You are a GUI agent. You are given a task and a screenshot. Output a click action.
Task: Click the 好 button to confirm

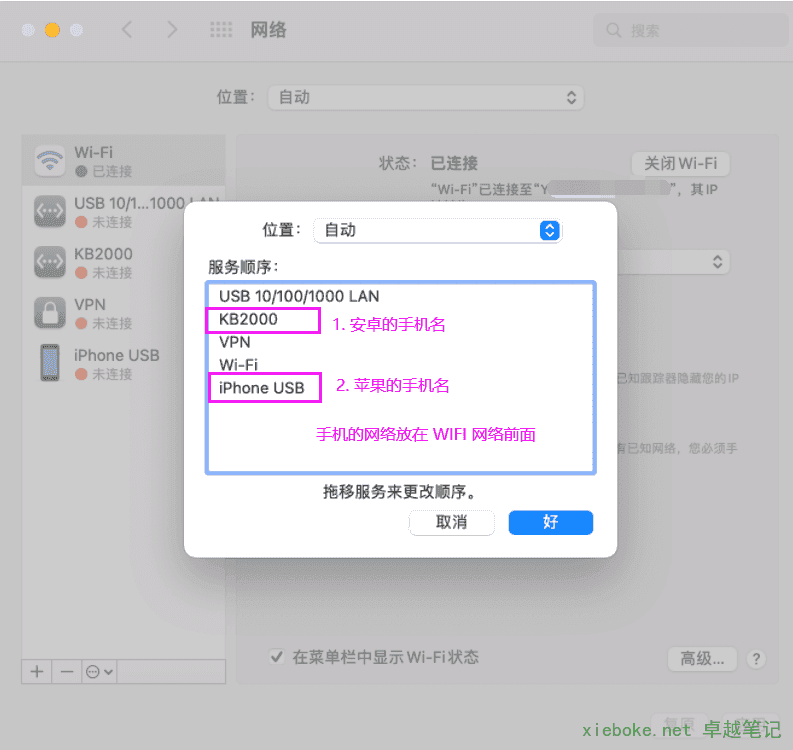coord(550,522)
